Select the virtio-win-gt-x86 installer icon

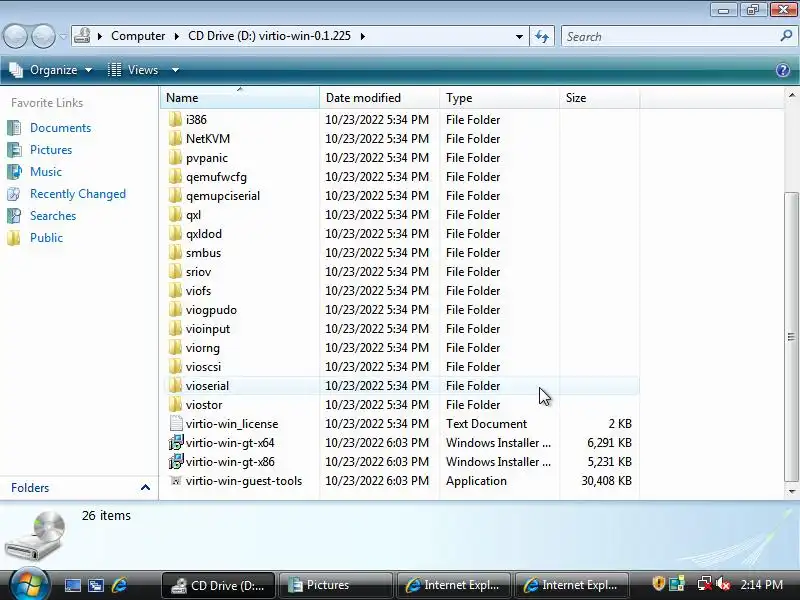click(x=176, y=462)
